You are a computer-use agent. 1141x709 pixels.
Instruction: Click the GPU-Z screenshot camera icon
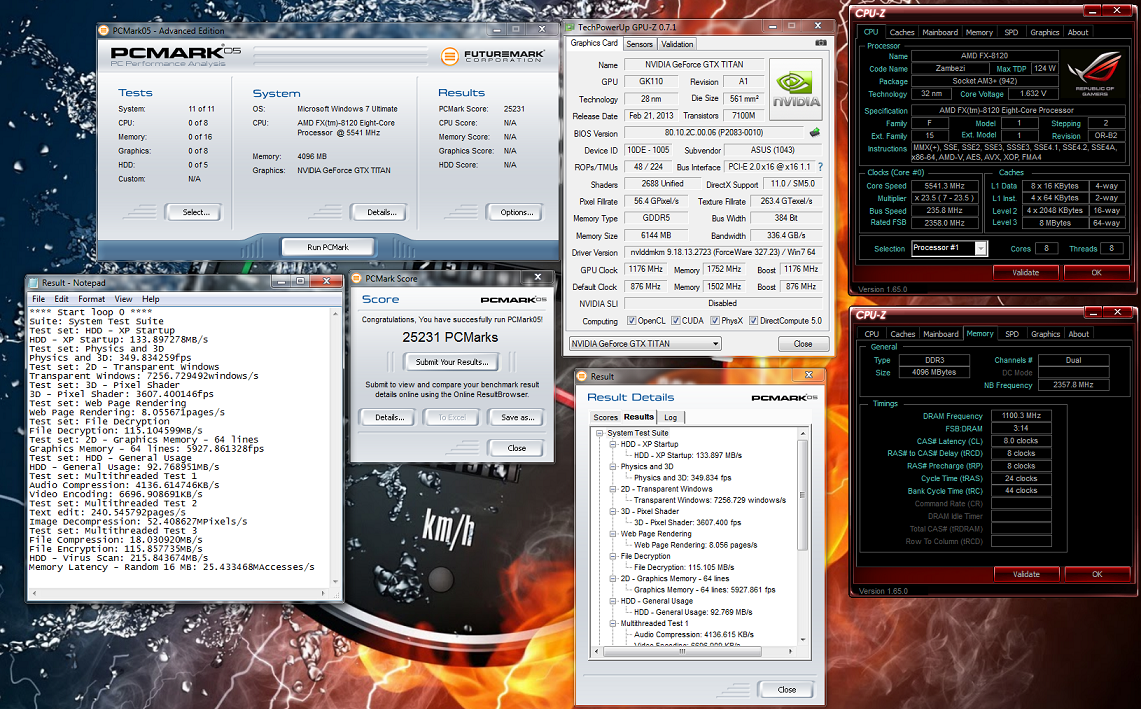821,43
